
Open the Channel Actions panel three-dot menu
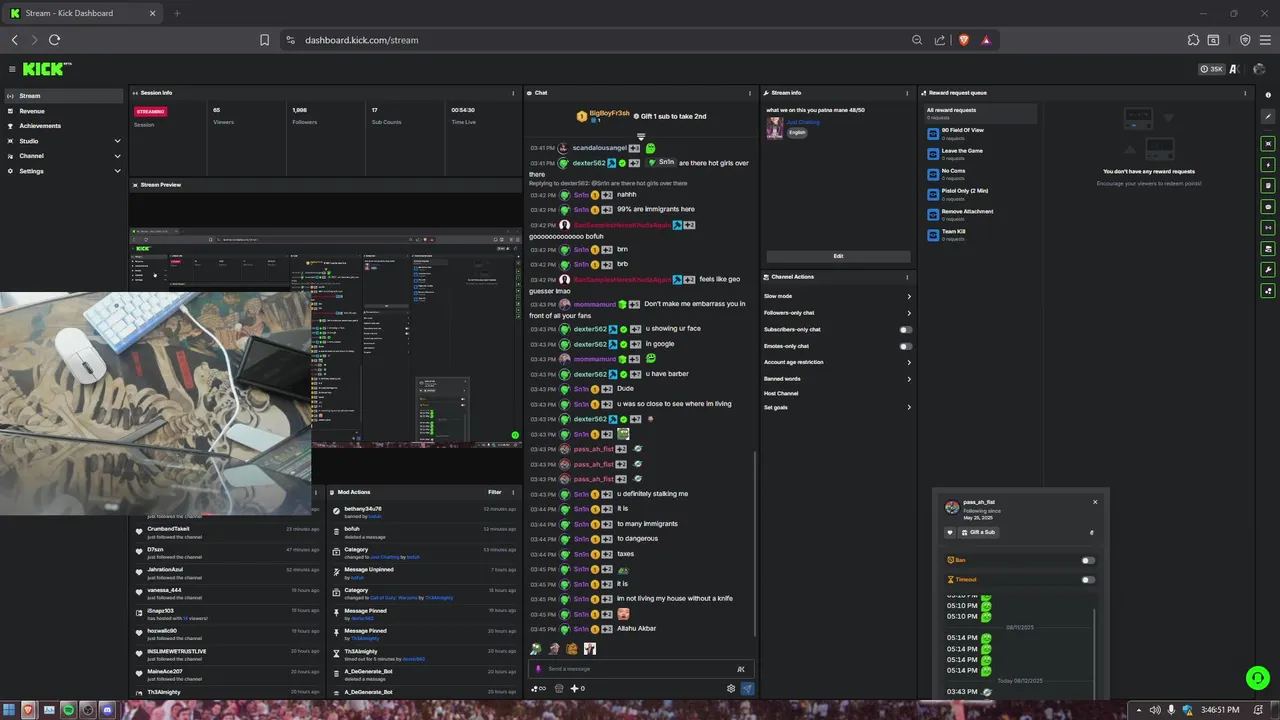(x=907, y=277)
